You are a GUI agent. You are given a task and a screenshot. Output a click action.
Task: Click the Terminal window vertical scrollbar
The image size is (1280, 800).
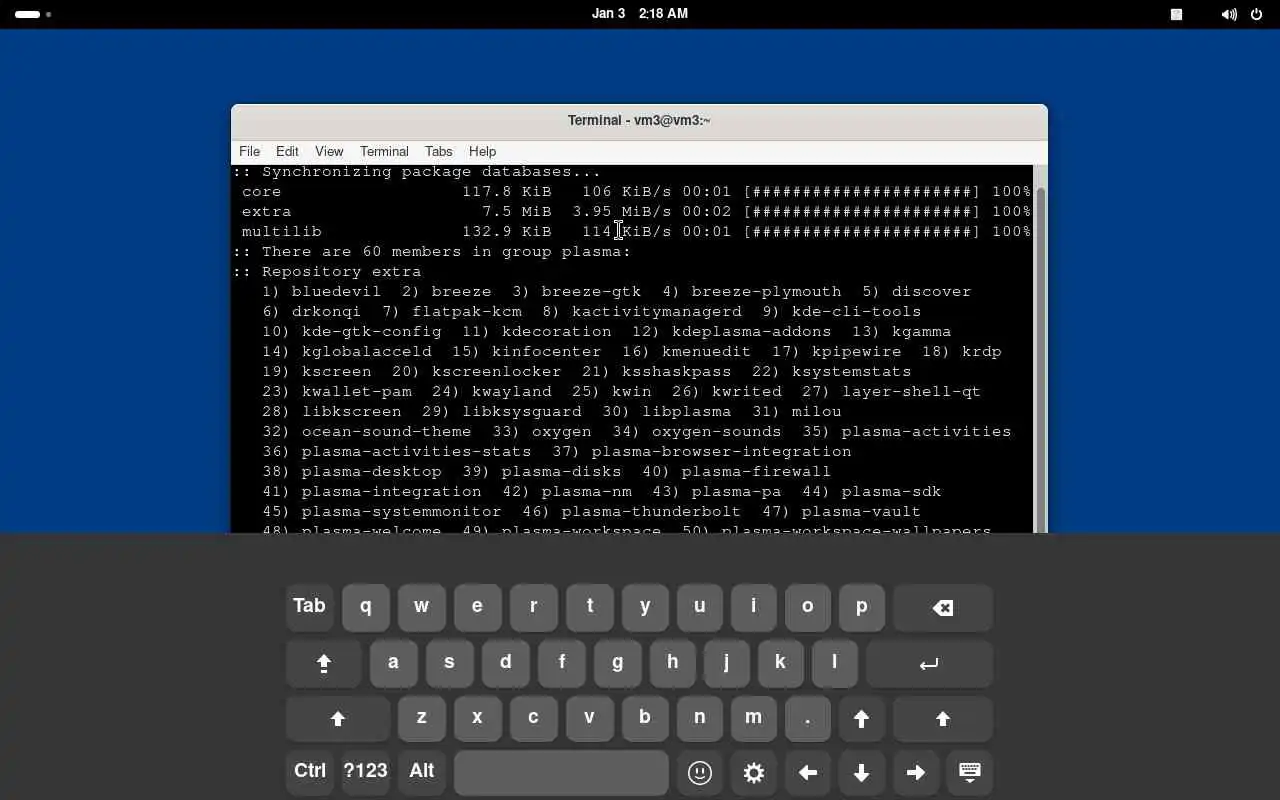(1041, 350)
